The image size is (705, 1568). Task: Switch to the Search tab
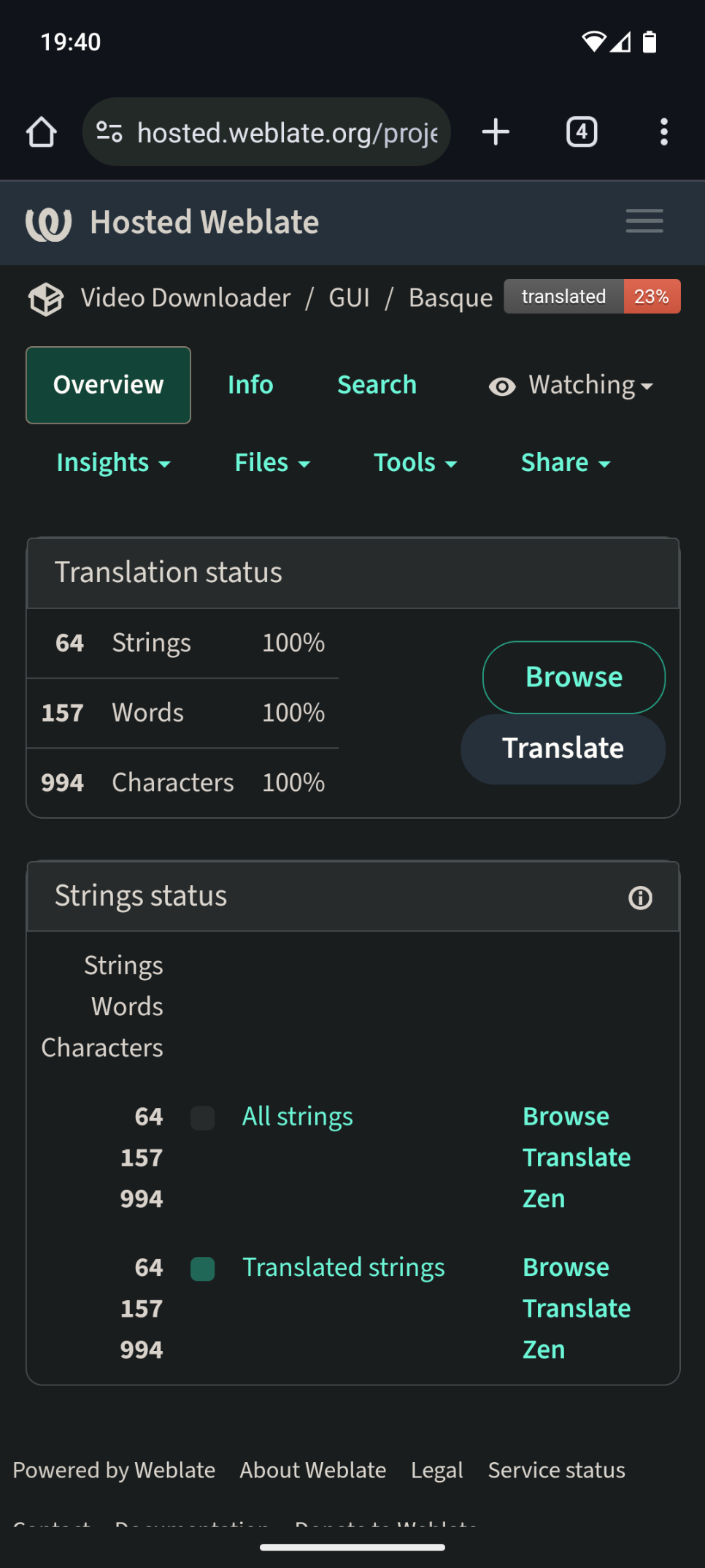click(x=377, y=385)
